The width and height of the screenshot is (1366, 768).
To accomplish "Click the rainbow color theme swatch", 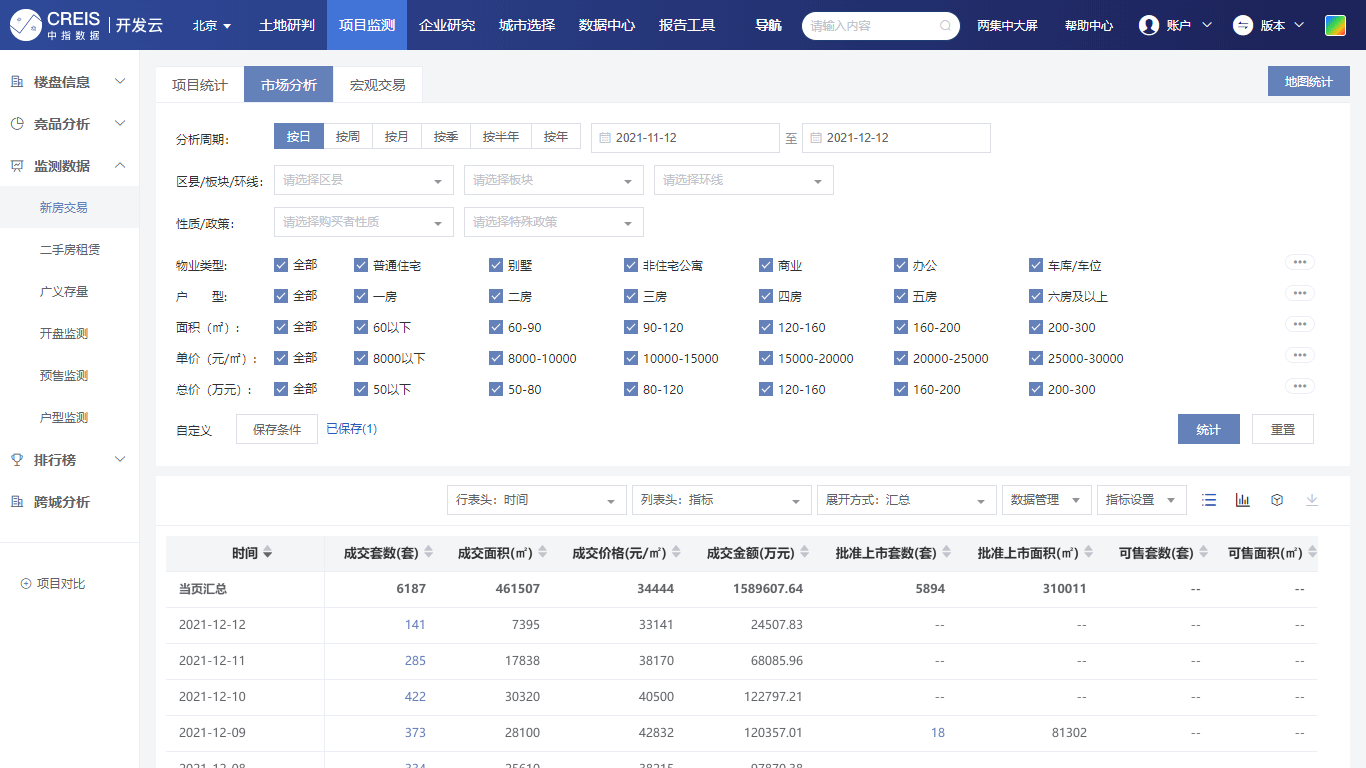I will (x=1335, y=26).
